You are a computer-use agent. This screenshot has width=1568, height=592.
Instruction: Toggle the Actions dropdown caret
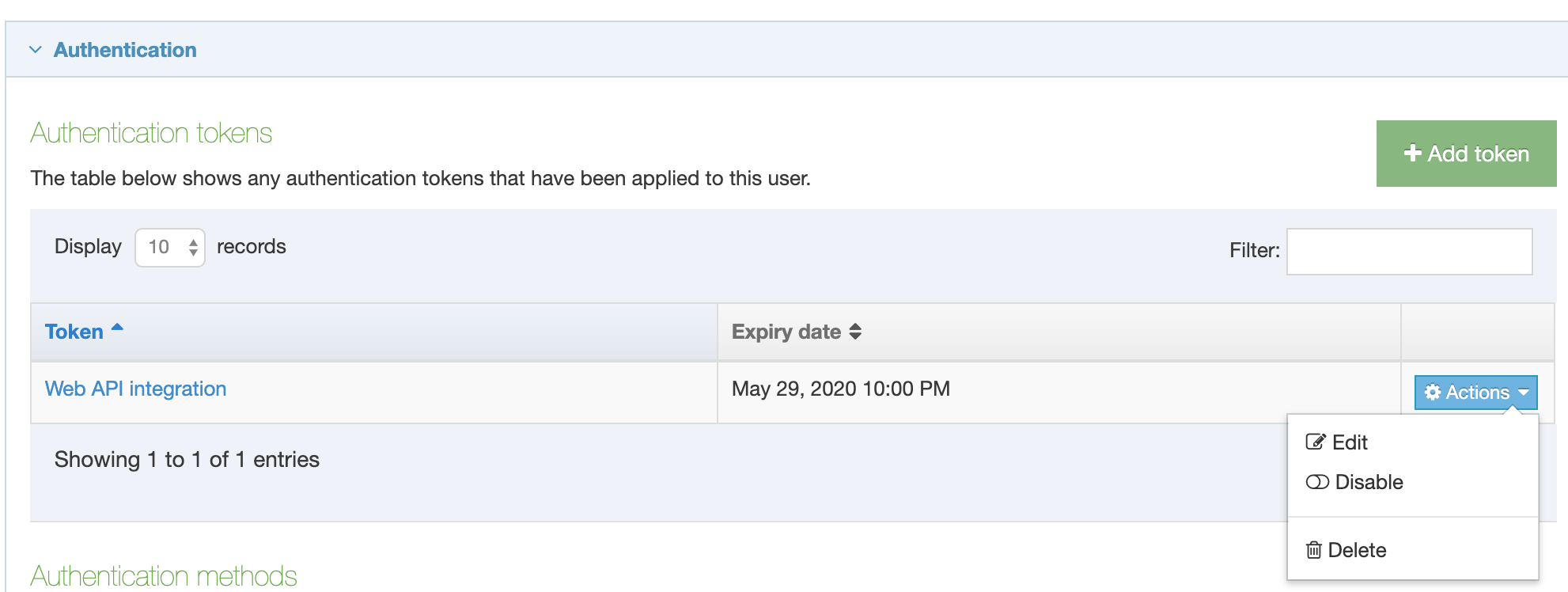(1524, 393)
